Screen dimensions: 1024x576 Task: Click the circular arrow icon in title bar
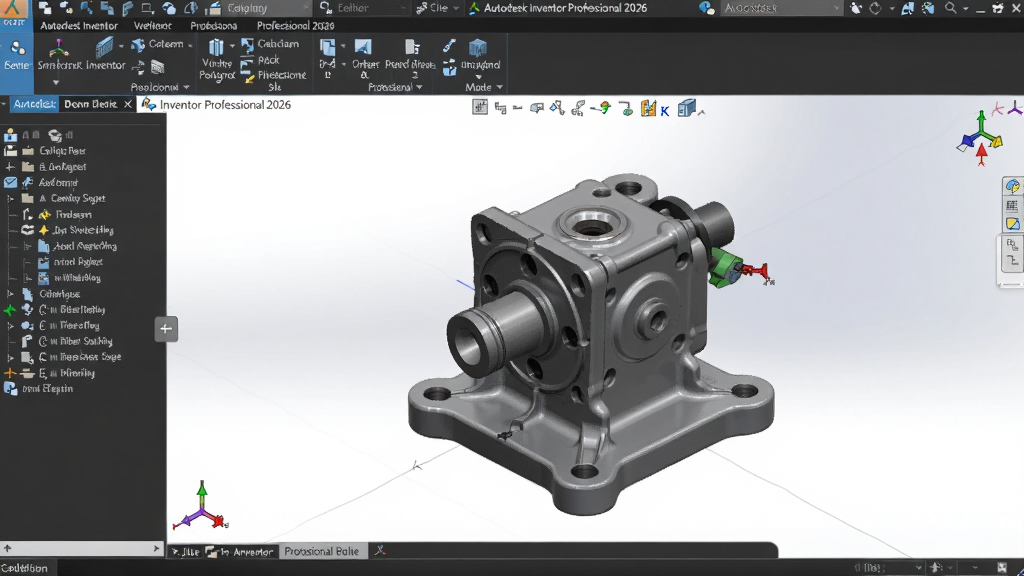tap(875, 8)
